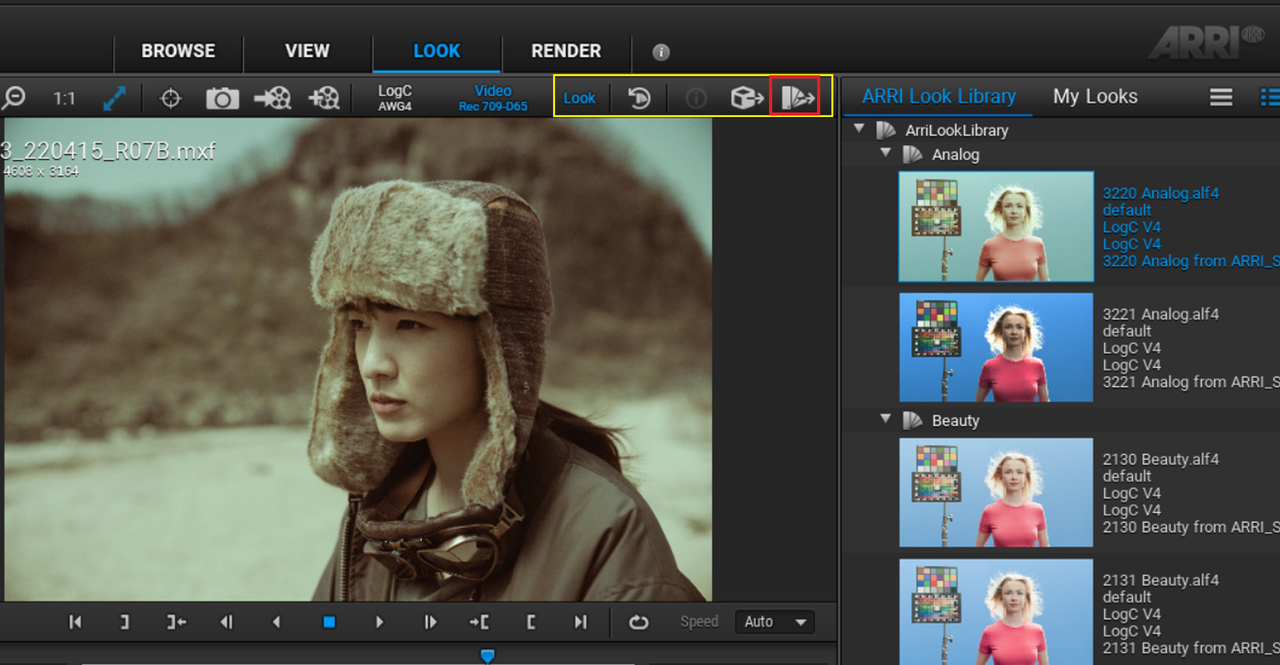Image resolution: width=1280 pixels, height=665 pixels.
Task: Jump to the last frame of the clip
Action: coord(581,622)
